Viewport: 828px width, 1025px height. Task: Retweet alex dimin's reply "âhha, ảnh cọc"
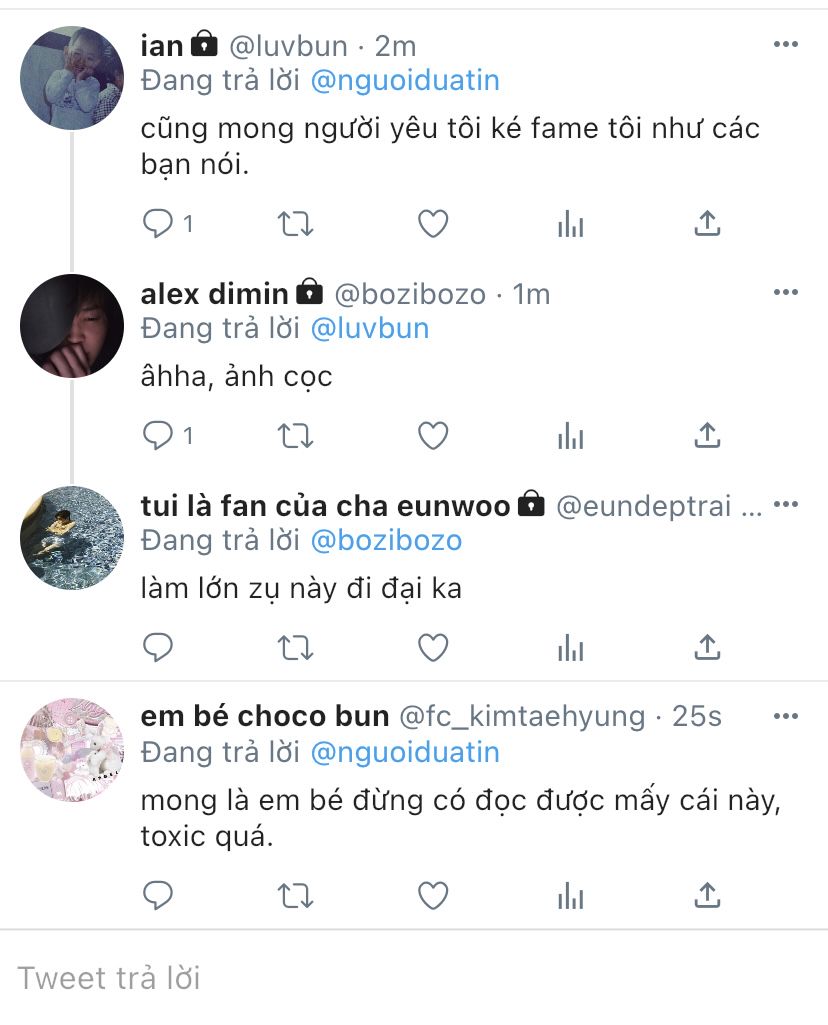pos(295,436)
